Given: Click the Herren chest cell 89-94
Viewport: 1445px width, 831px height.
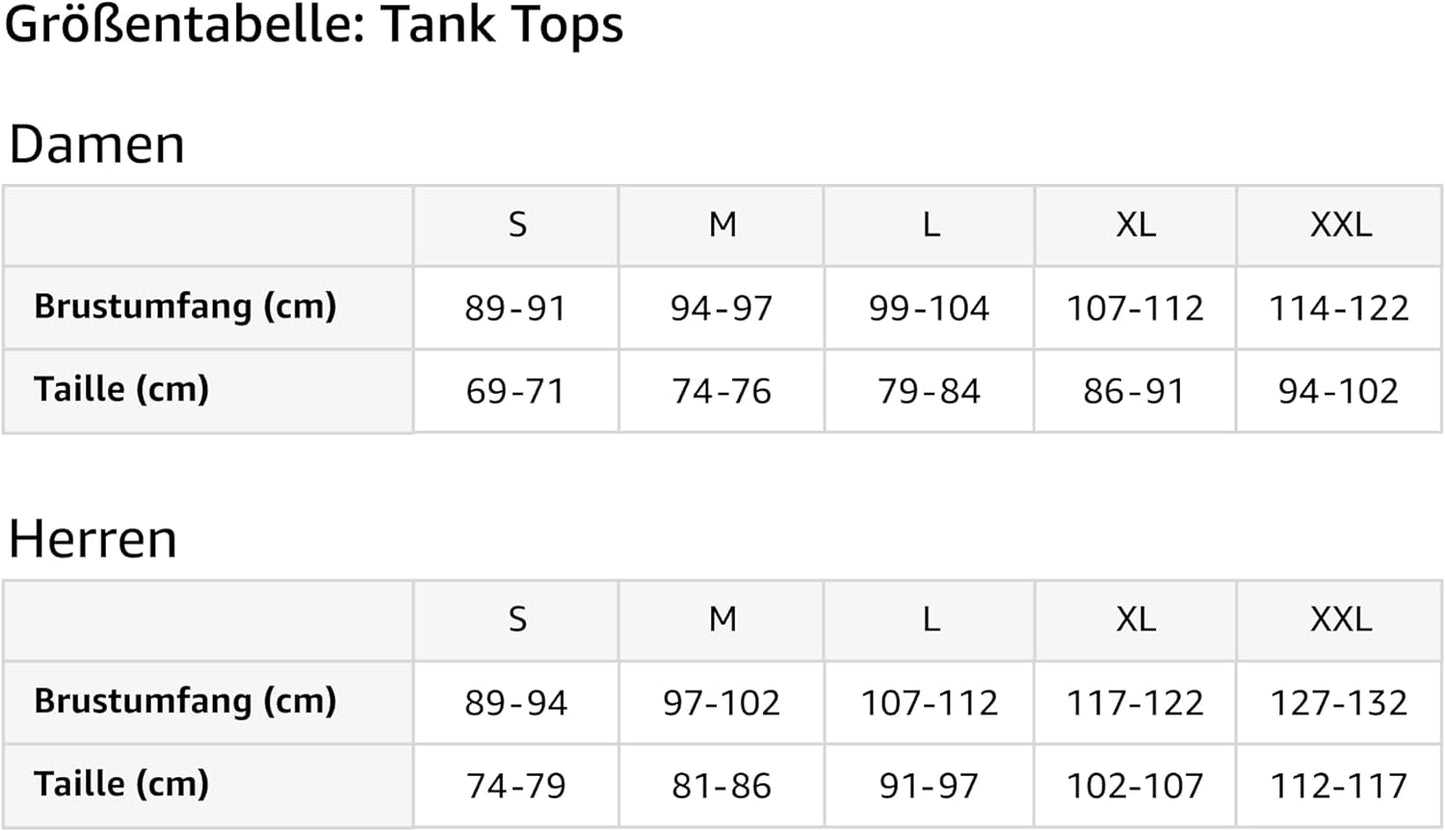Looking at the screenshot, I should pyautogui.click(x=516, y=703).
